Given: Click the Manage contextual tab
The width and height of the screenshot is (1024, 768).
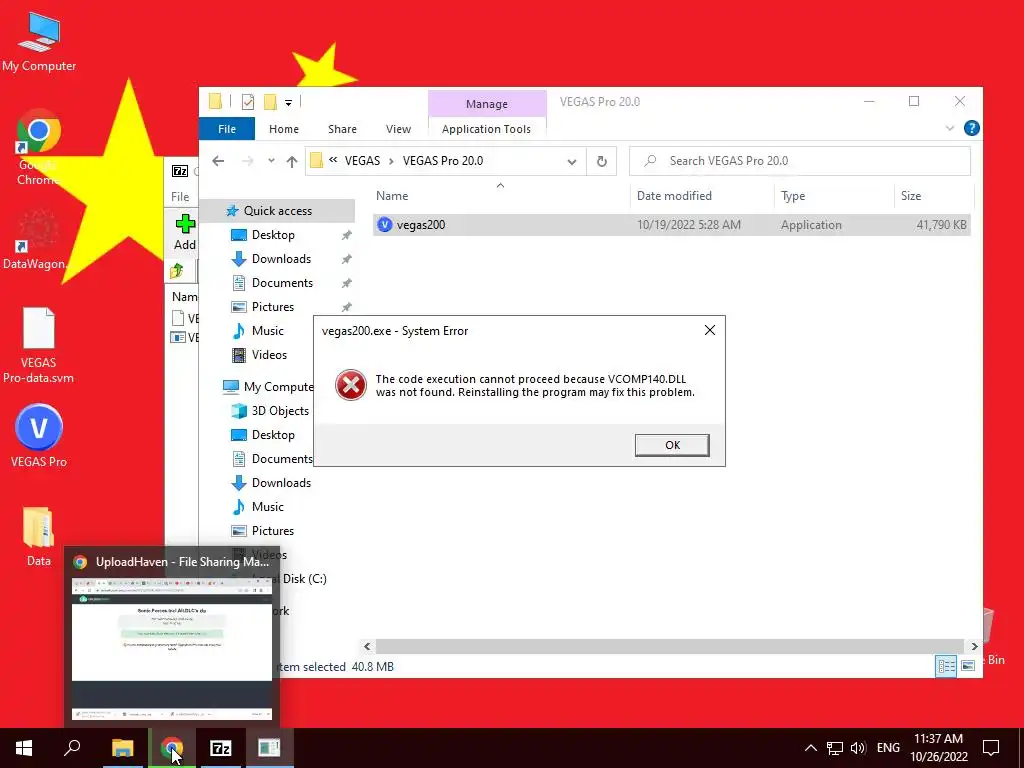Looking at the screenshot, I should (x=487, y=104).
